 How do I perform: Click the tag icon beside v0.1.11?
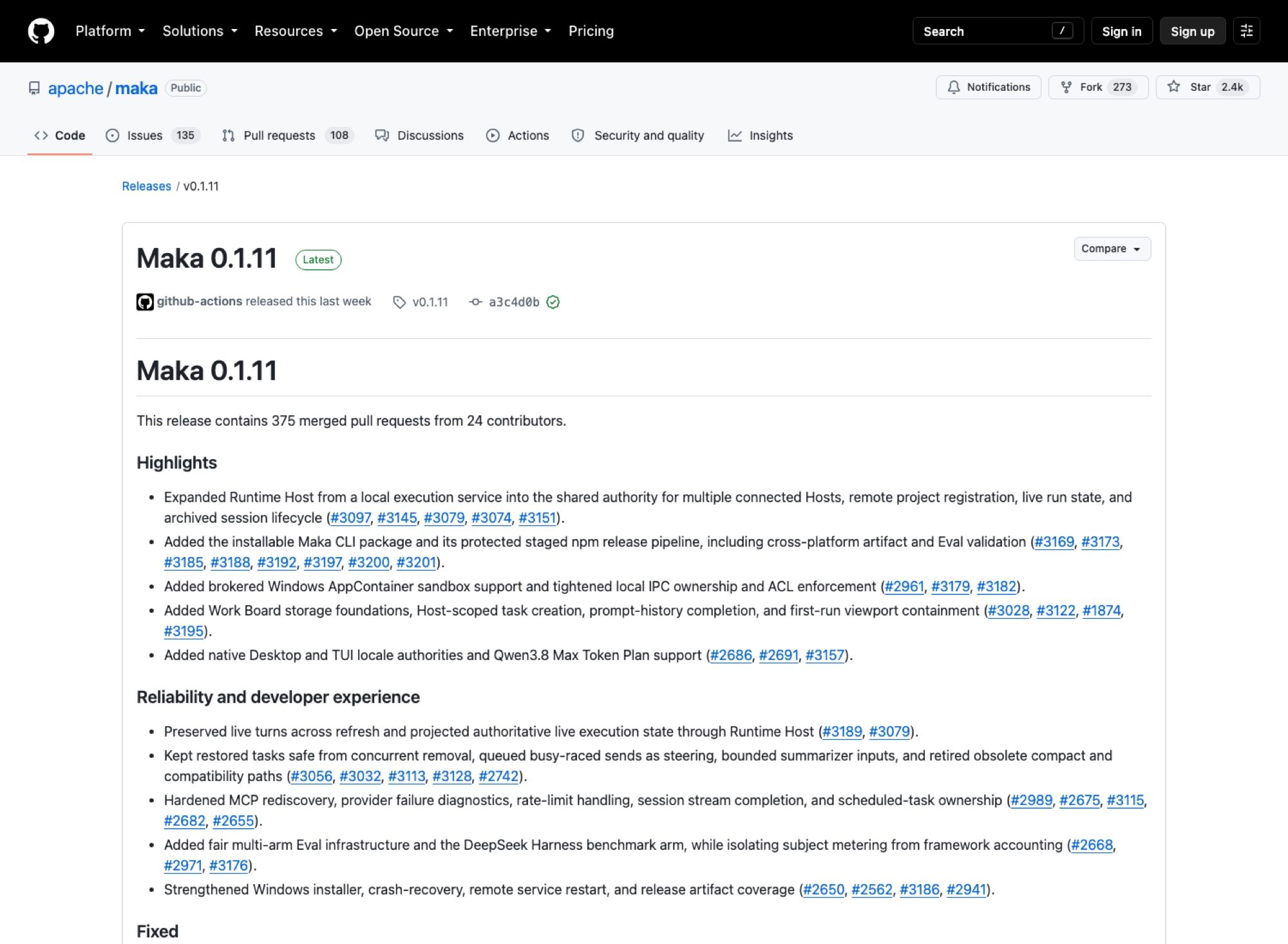[x=399, y=302]
